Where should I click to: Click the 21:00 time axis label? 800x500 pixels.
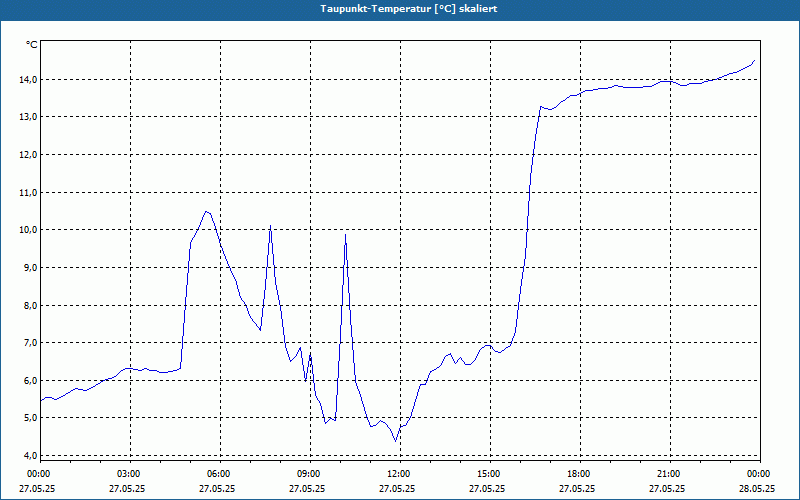pos(670,474)
